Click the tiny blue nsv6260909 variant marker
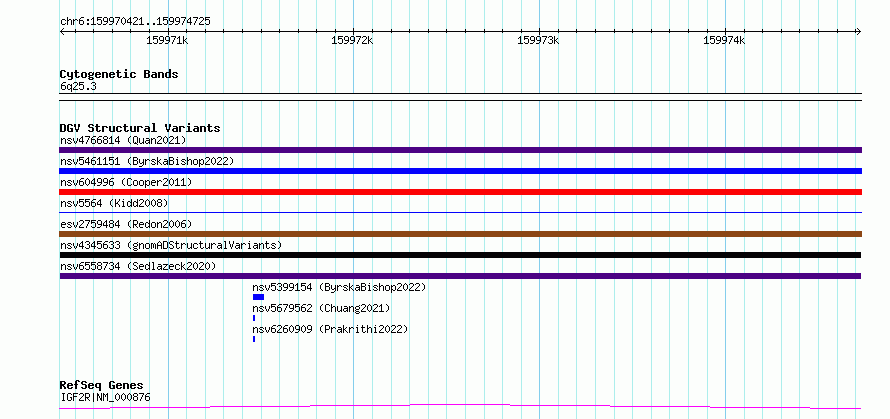890x419 pixels. [254, 339]
